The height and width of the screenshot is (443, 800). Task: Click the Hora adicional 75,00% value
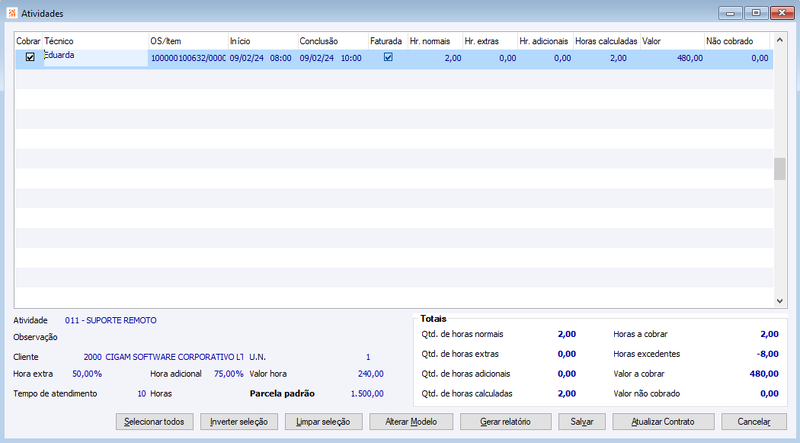coord(229,374)
